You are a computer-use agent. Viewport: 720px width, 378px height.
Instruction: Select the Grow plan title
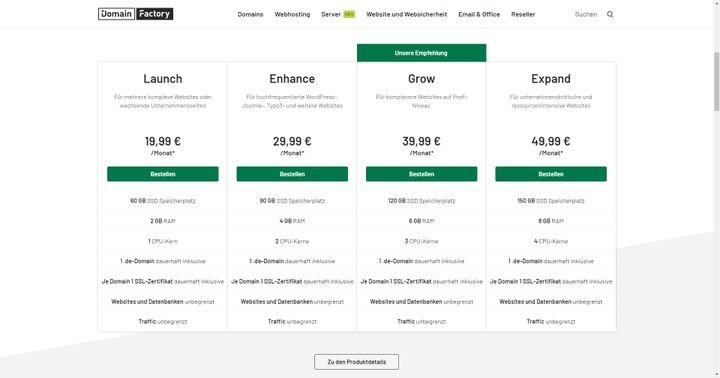(x=422, y=79)
